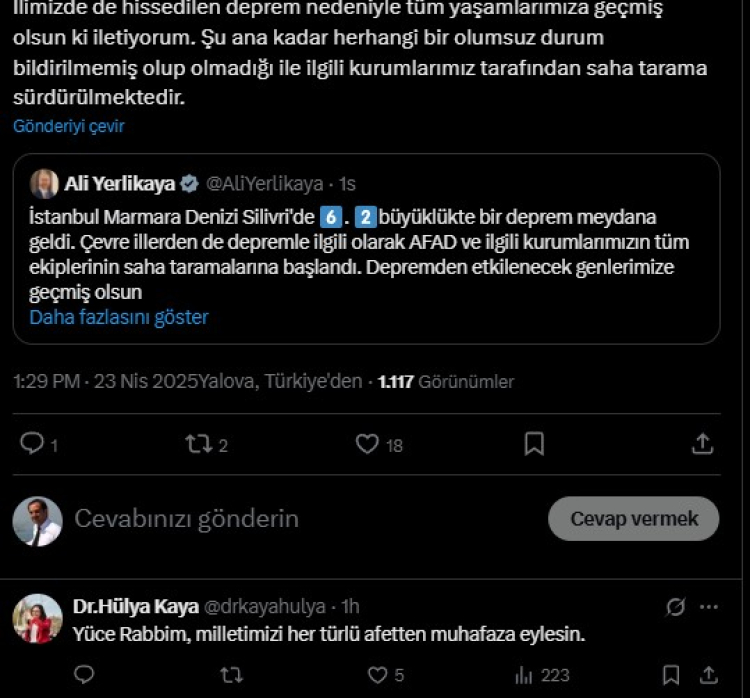
Task: Expand quoted post with 'Daha fazlasını göster'
Action: point(119,317)
